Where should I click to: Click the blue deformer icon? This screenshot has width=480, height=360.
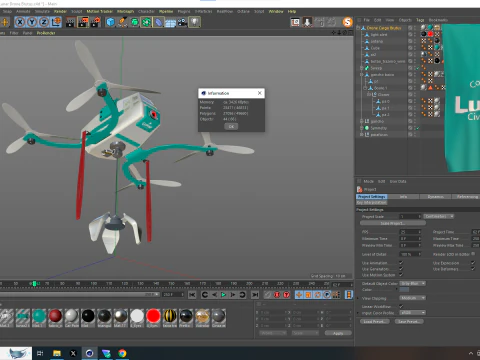158,22
